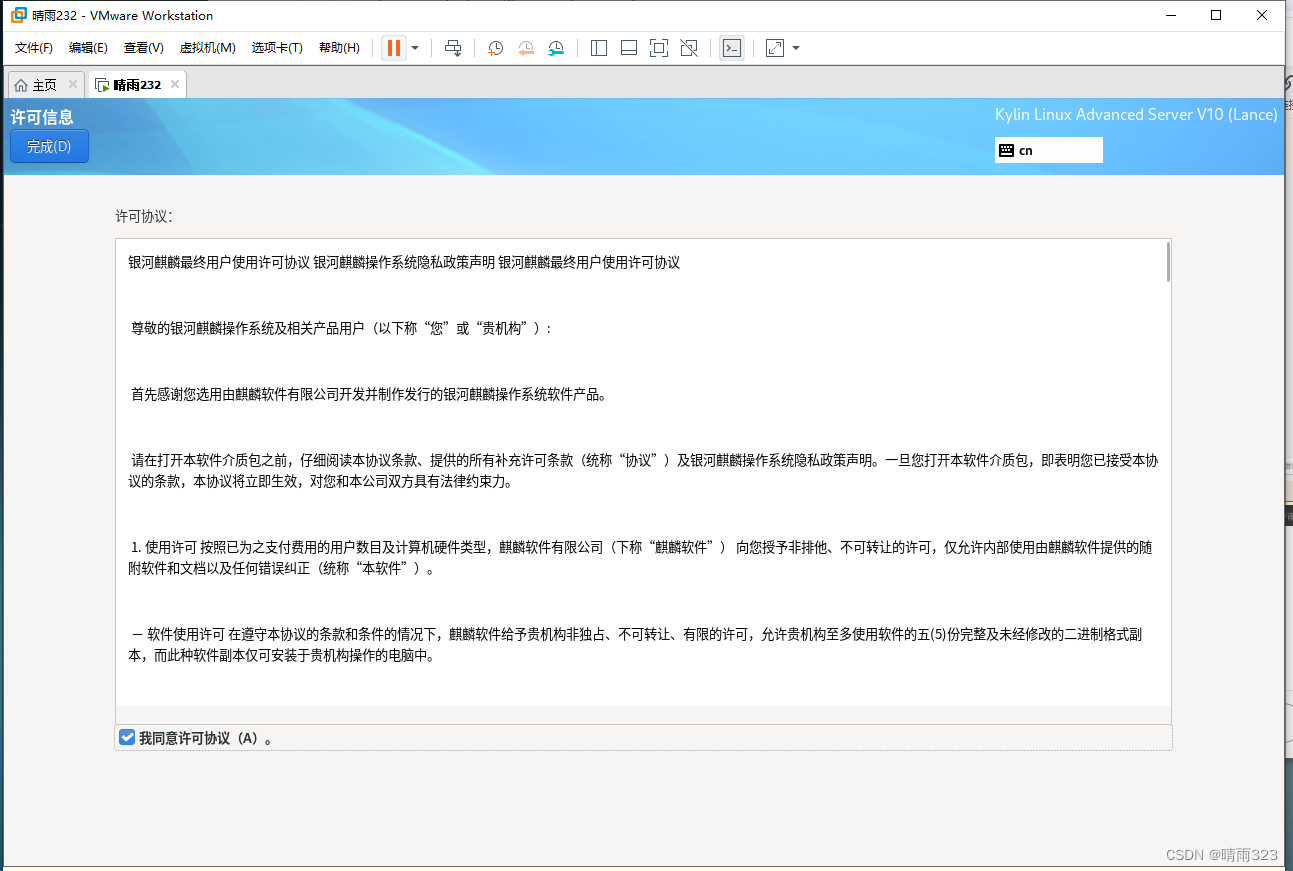Click the VMware Workstation title bar icon

pos(18,15)
